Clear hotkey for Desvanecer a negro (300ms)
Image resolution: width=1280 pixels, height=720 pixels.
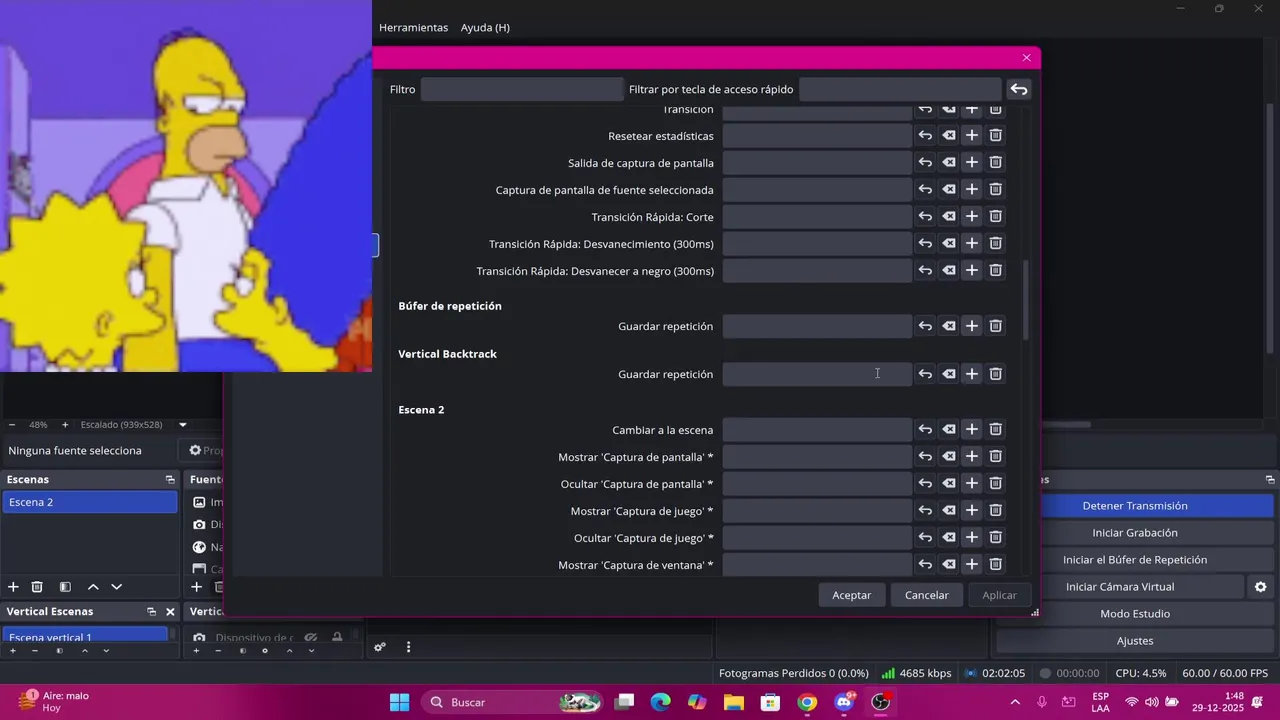click(x=949, y=270)
